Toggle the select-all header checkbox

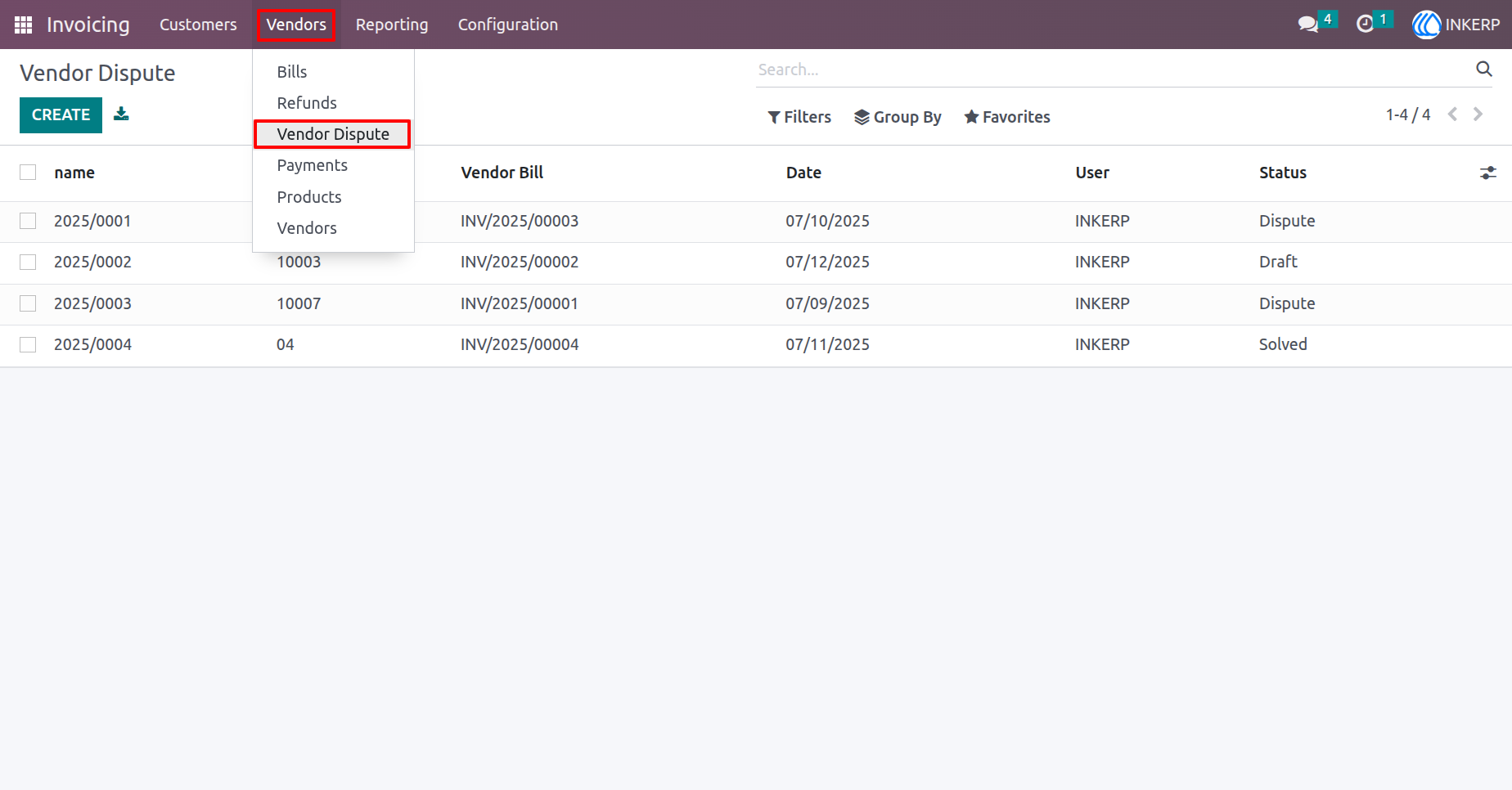click(28, 173)
